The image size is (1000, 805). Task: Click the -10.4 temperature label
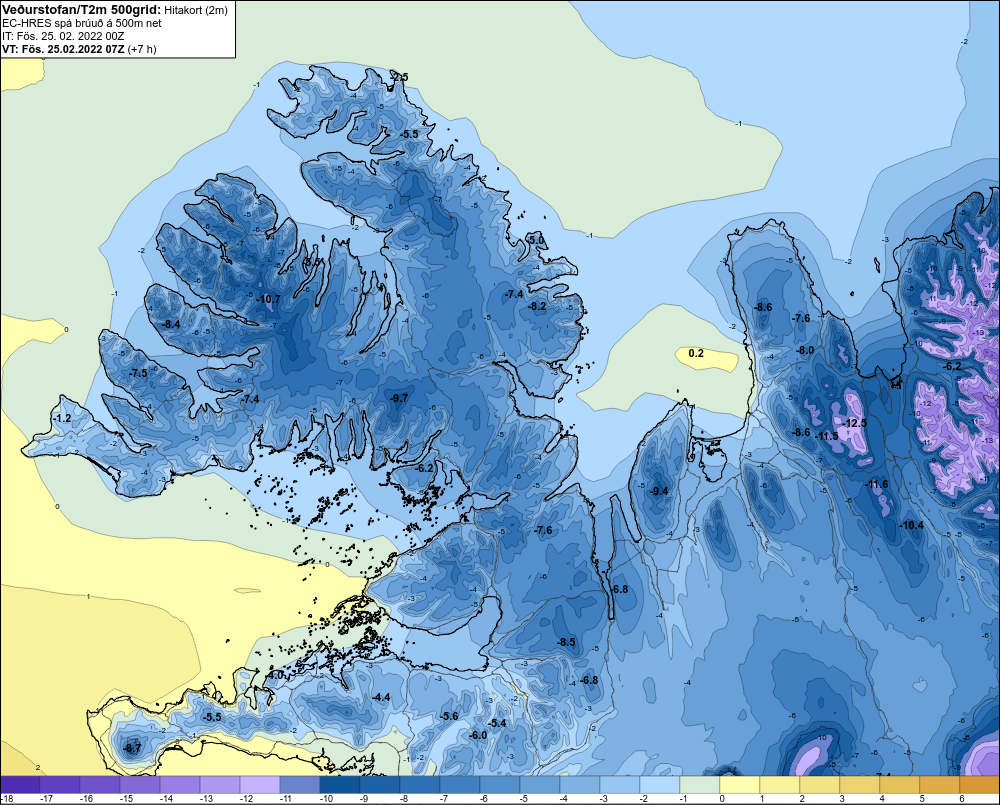point(911,525)
